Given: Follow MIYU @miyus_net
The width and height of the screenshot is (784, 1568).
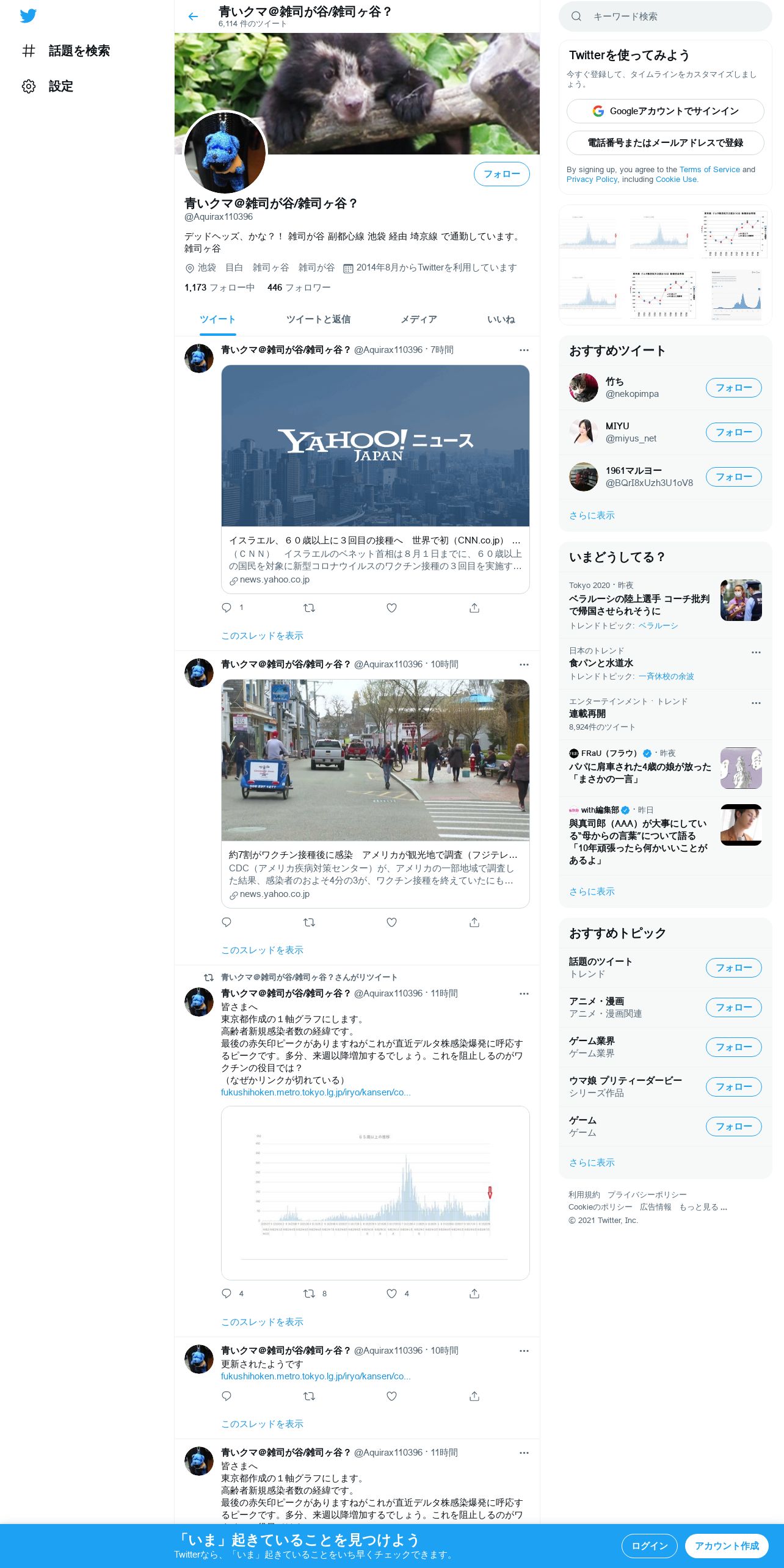Looking at the screenshot, I should pyautogui.click(x=733, y=432).
